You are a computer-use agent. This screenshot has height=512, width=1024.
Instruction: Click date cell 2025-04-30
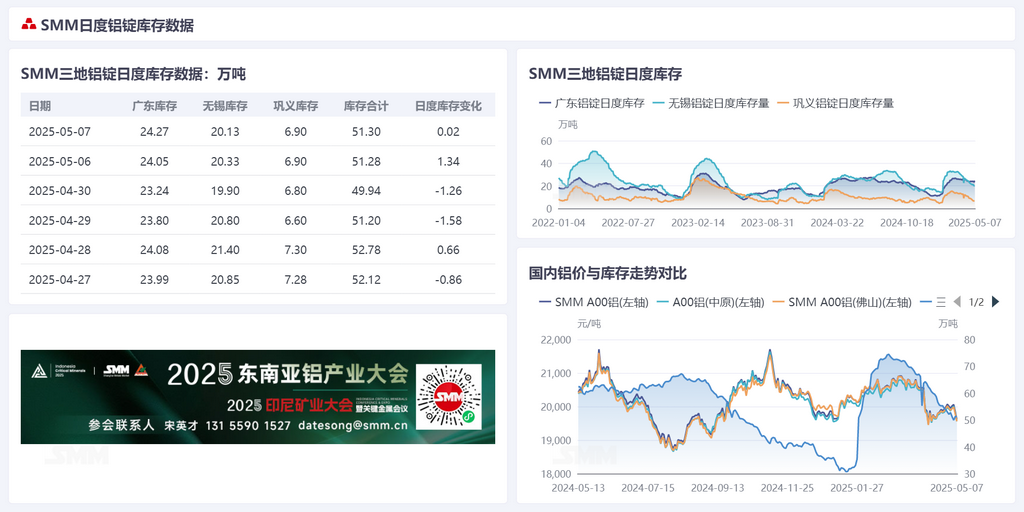59,191
